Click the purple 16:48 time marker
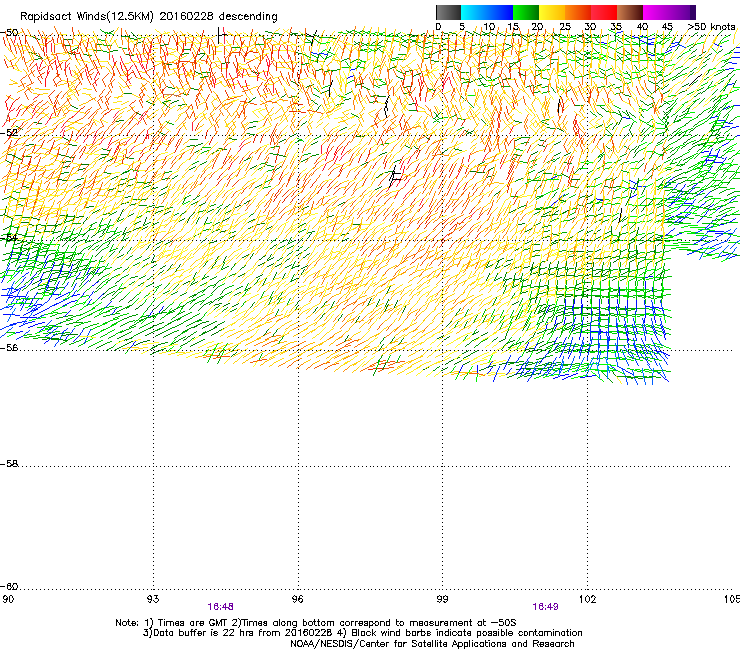 coord(220,607)
